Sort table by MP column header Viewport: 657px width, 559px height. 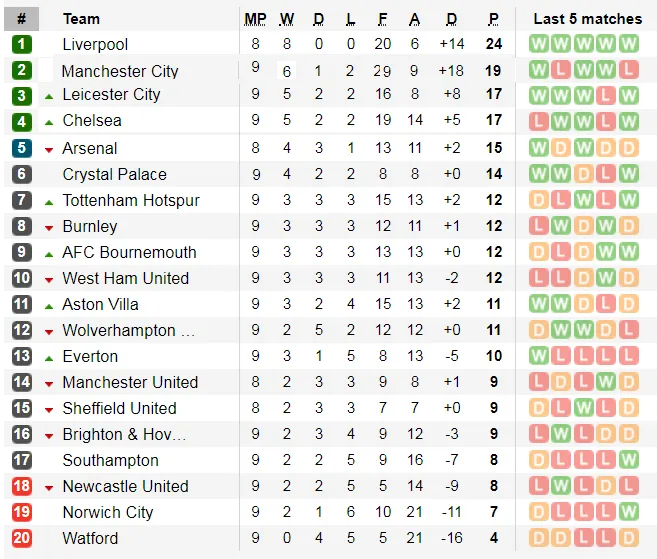[255, 19]
